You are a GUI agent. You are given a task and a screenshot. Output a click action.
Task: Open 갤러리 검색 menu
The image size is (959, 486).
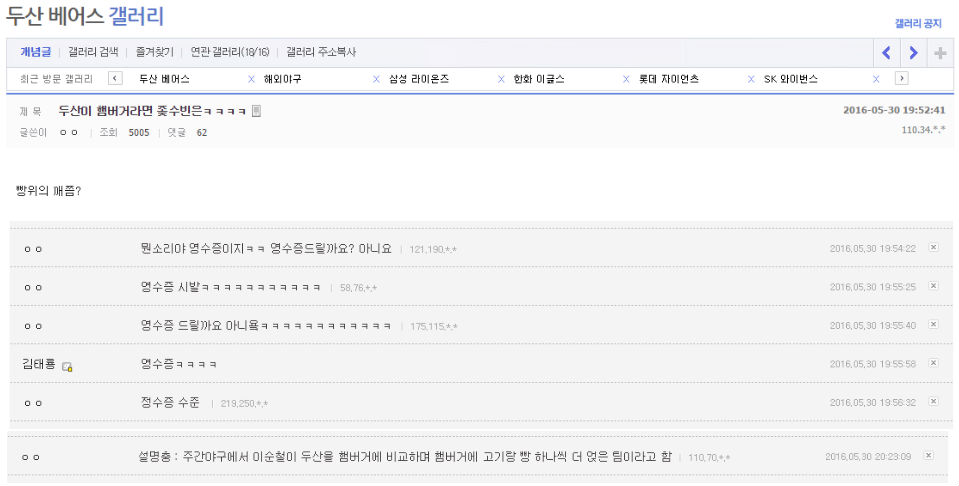click(93, 52)
